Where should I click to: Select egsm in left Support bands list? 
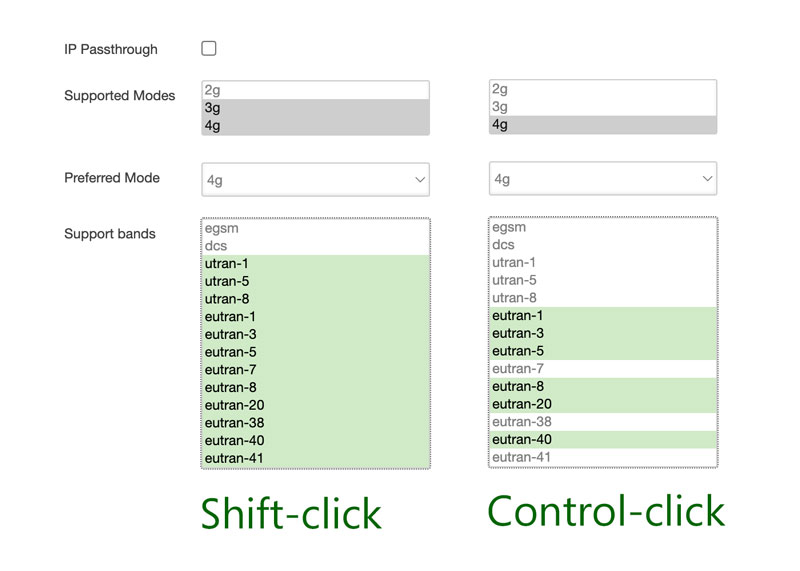pos(315,228)
